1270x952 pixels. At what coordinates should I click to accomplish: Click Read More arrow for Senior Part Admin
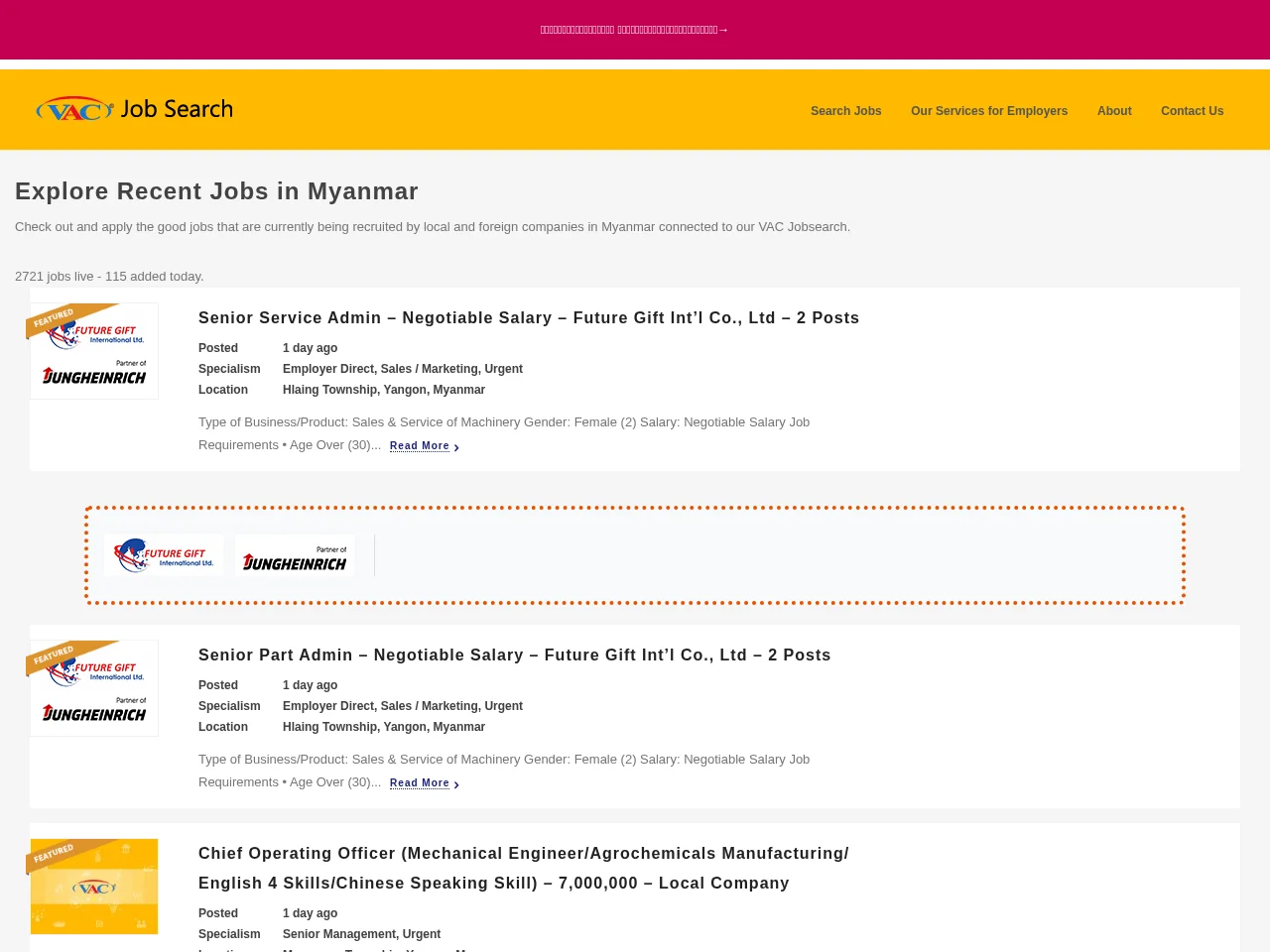coord(456,784)
